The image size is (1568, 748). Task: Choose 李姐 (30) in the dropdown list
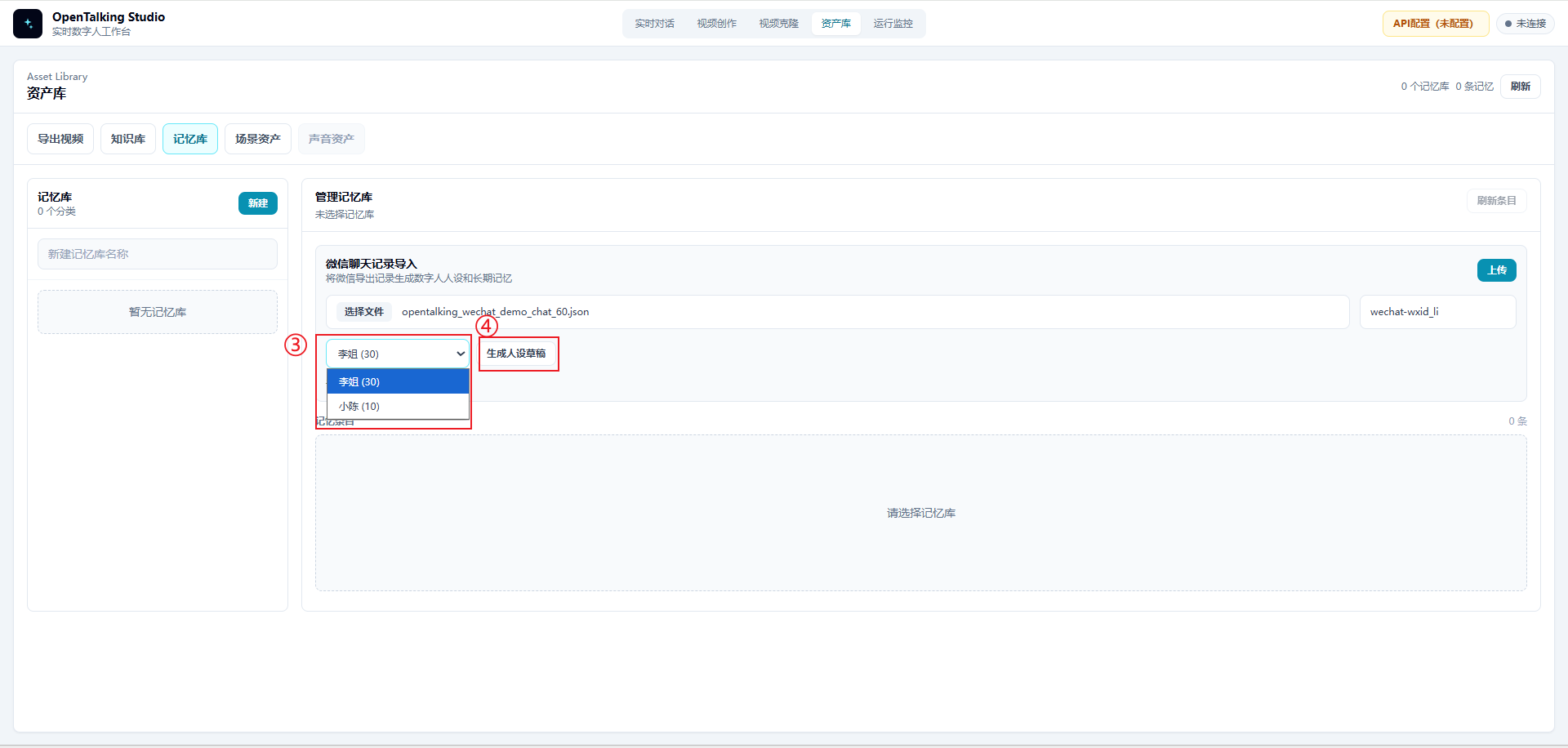point(398,381)
